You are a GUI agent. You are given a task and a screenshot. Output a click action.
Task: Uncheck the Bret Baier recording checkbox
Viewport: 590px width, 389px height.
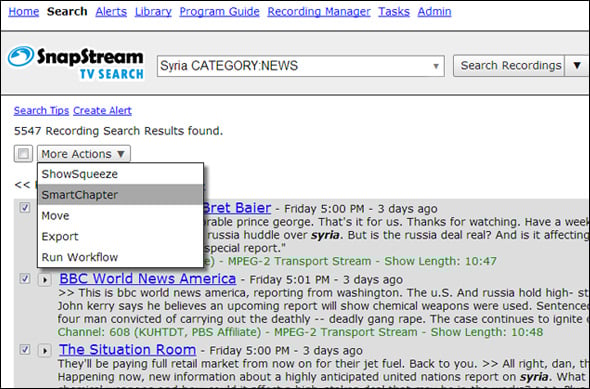(25, 208)
